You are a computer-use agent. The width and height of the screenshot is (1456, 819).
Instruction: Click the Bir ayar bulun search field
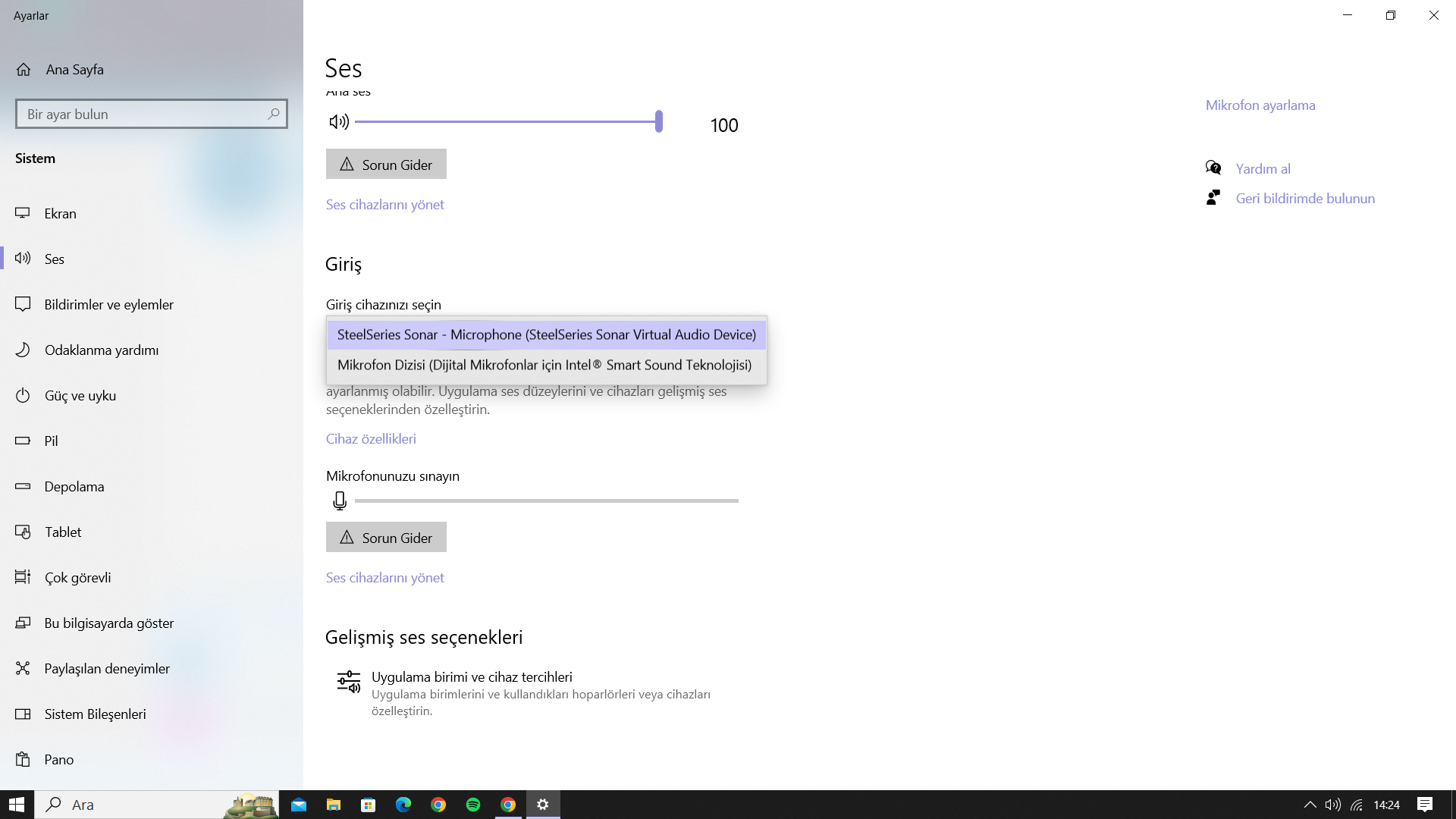[x=144, y=115]
